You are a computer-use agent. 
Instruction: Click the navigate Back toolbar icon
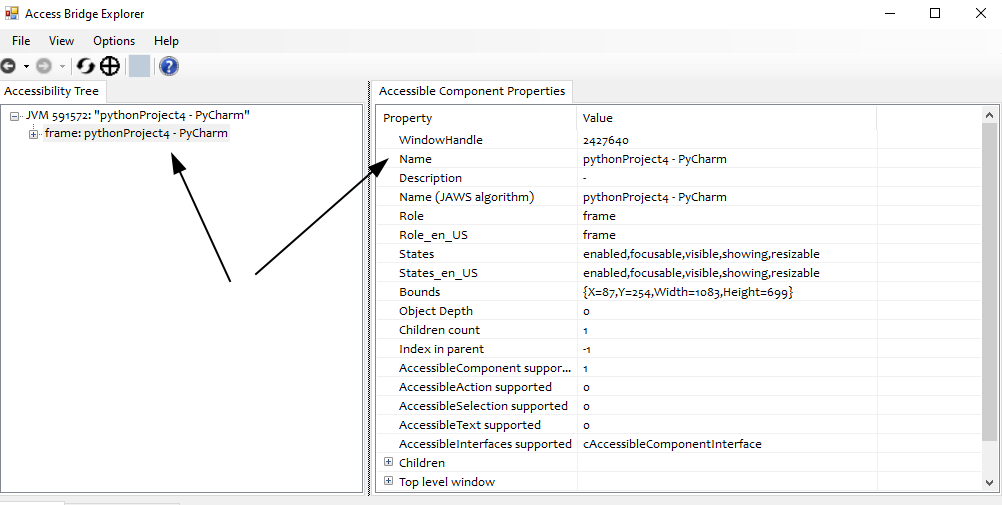8,66
